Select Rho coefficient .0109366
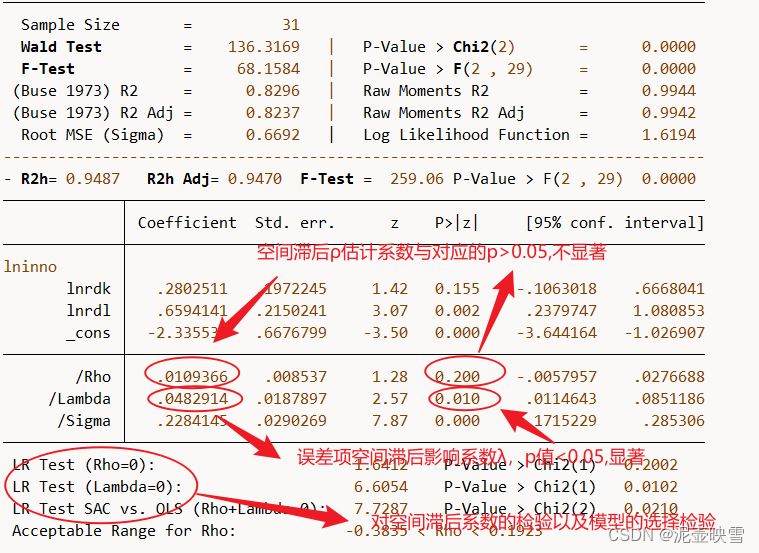 (192, 377)
